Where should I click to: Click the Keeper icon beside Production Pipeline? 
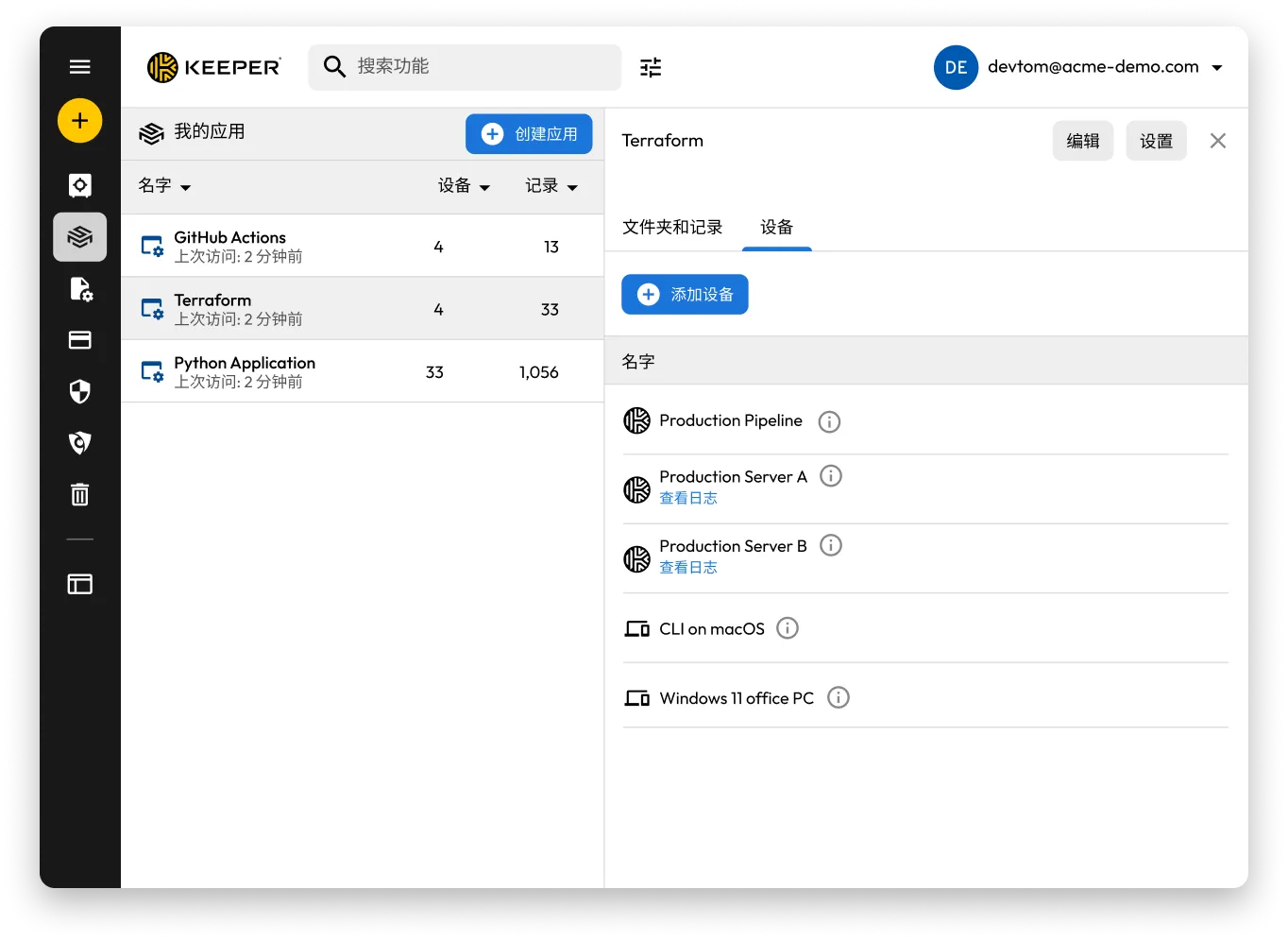tap(637, 420)
